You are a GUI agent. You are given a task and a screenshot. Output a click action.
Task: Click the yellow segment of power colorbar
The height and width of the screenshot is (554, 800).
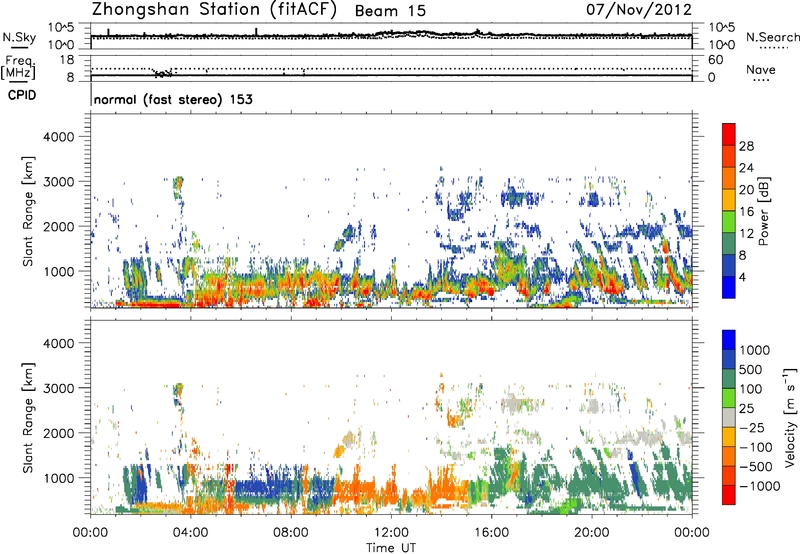pos(729,199)
